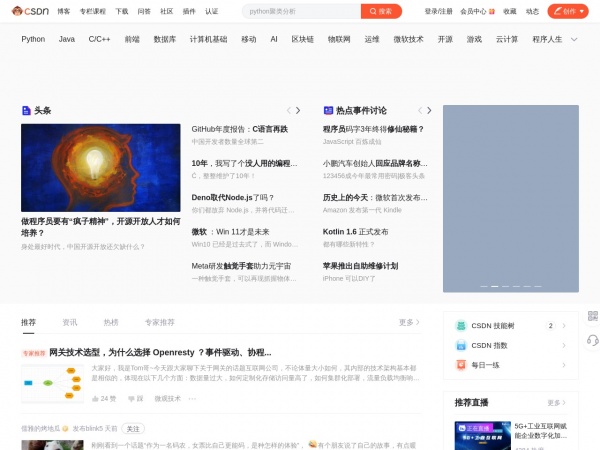The image size is (600, 450).
Task: Open 更多 link in recommendation tabs
Action: coord(409,322)
